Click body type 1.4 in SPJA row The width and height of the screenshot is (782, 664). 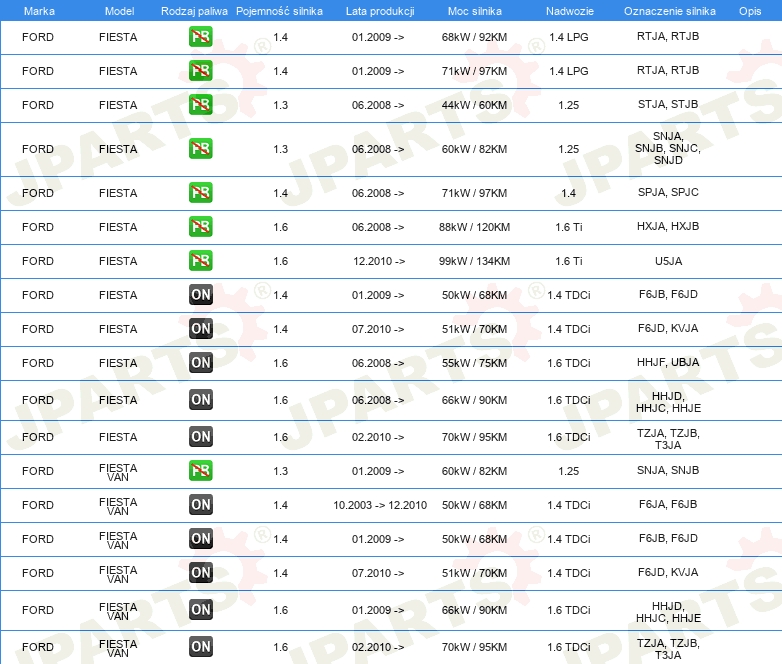tap(569, 193)
